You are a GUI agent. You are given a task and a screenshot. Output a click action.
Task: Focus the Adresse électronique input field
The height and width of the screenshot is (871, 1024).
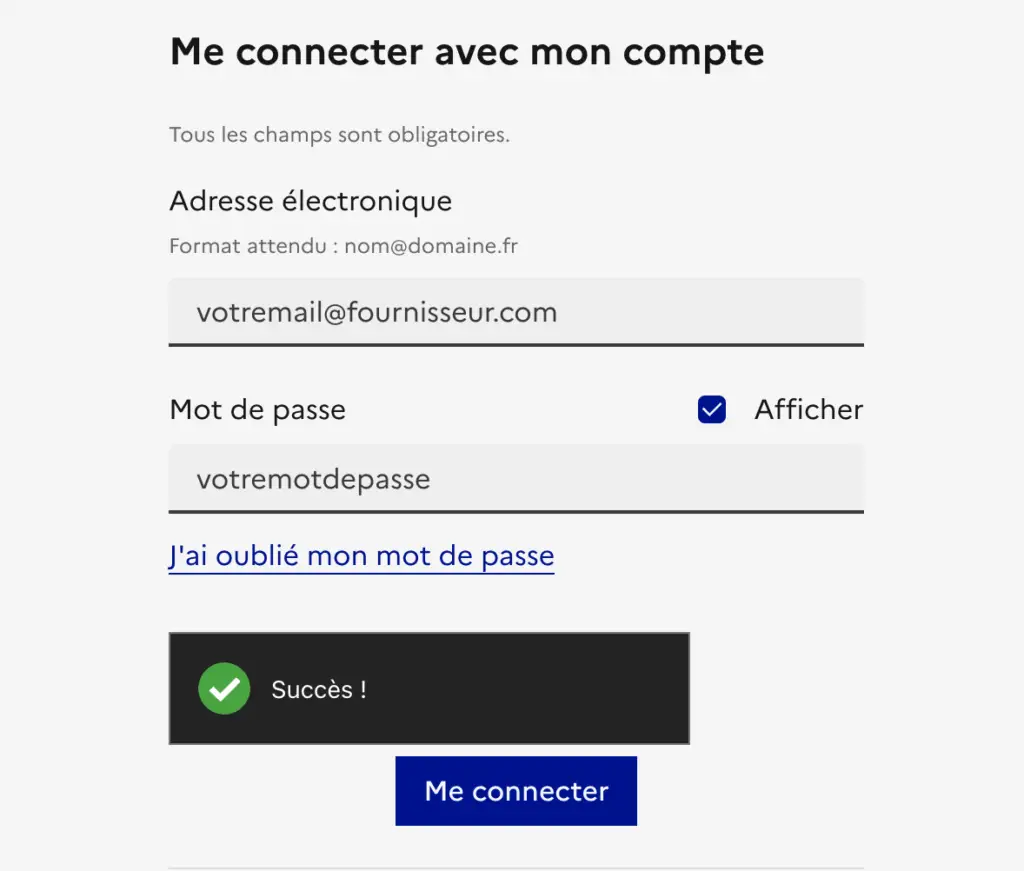point(516,312)
